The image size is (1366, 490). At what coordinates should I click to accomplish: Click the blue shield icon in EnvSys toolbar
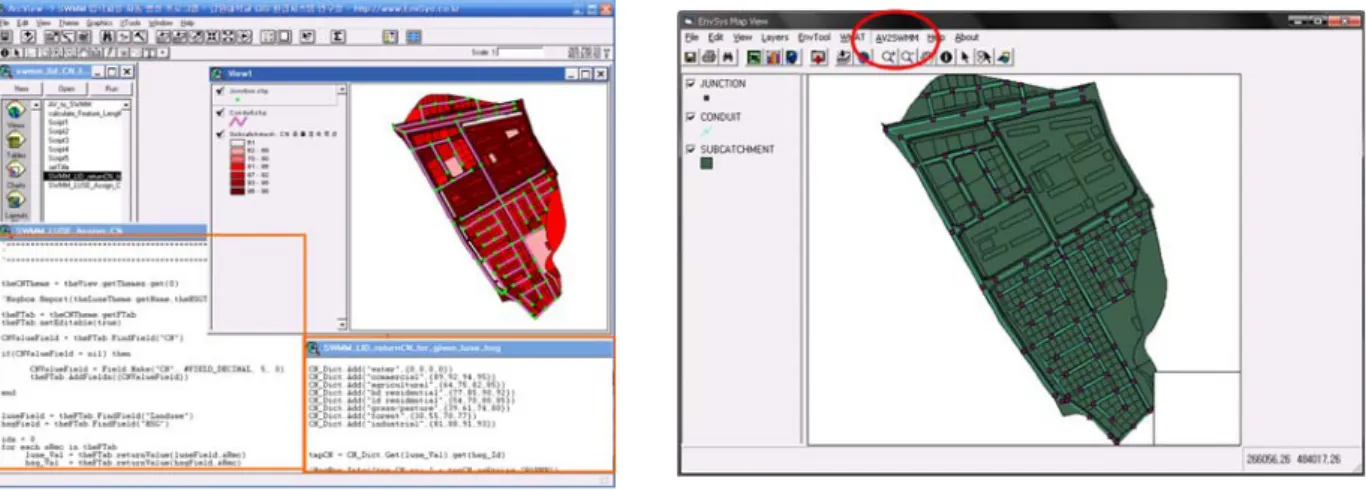[x=792, y=57]
